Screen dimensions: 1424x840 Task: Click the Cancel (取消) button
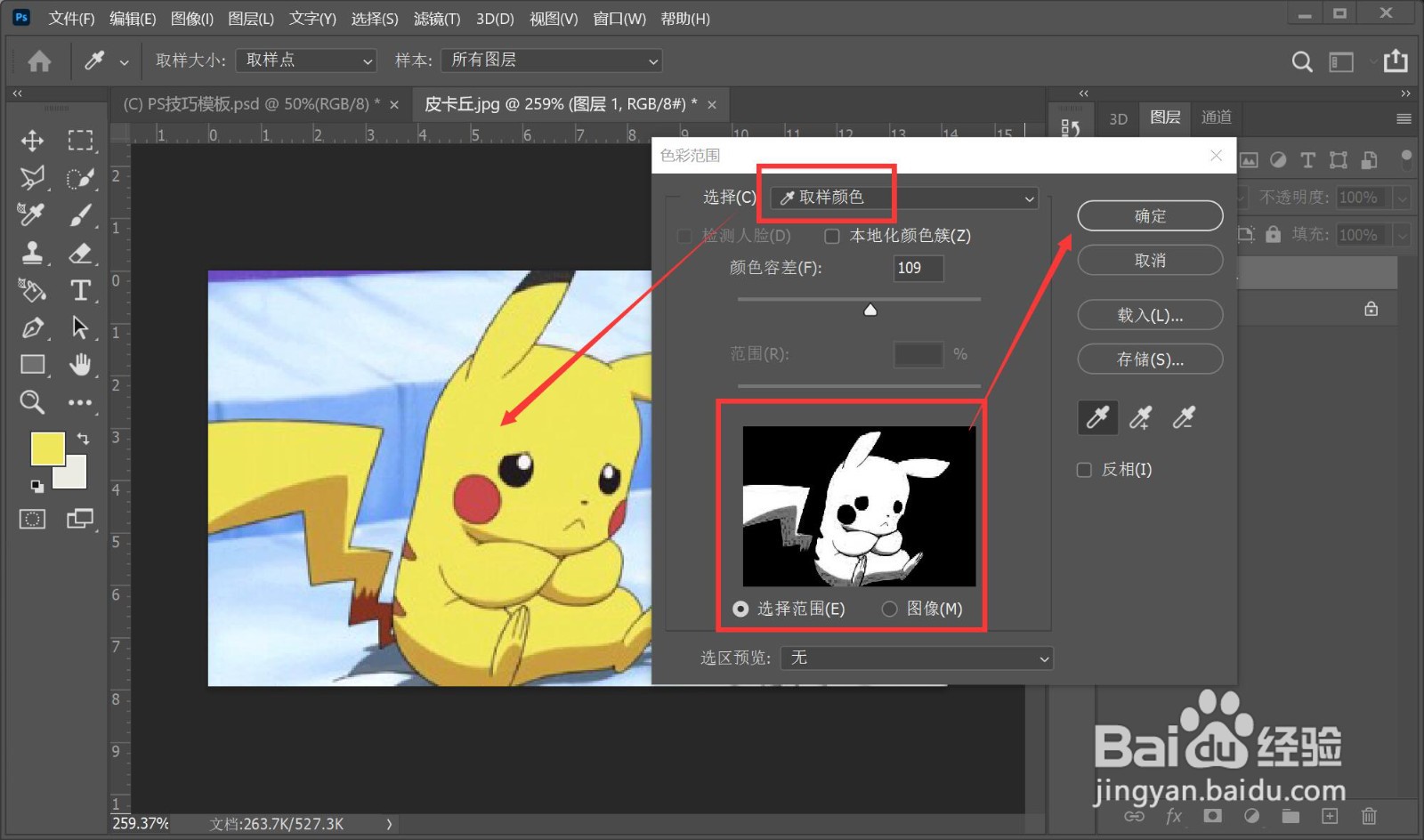(1150, 260)
